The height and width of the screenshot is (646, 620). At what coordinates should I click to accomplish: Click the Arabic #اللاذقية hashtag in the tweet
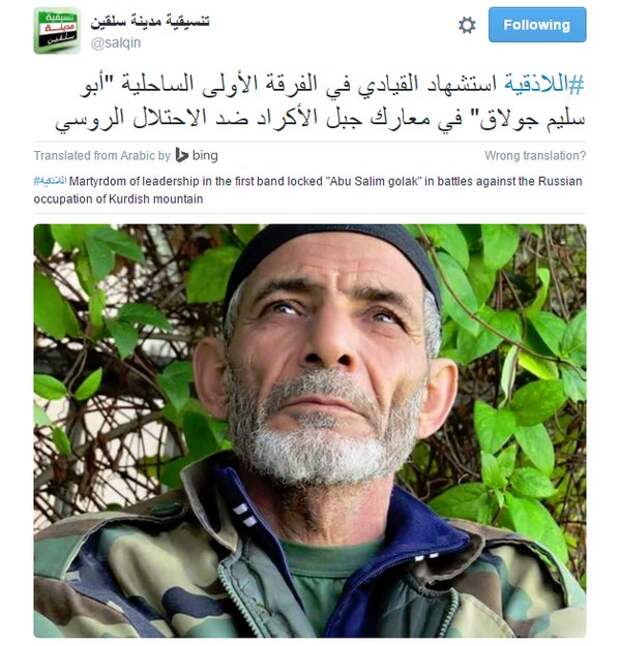tap(544, 84)
